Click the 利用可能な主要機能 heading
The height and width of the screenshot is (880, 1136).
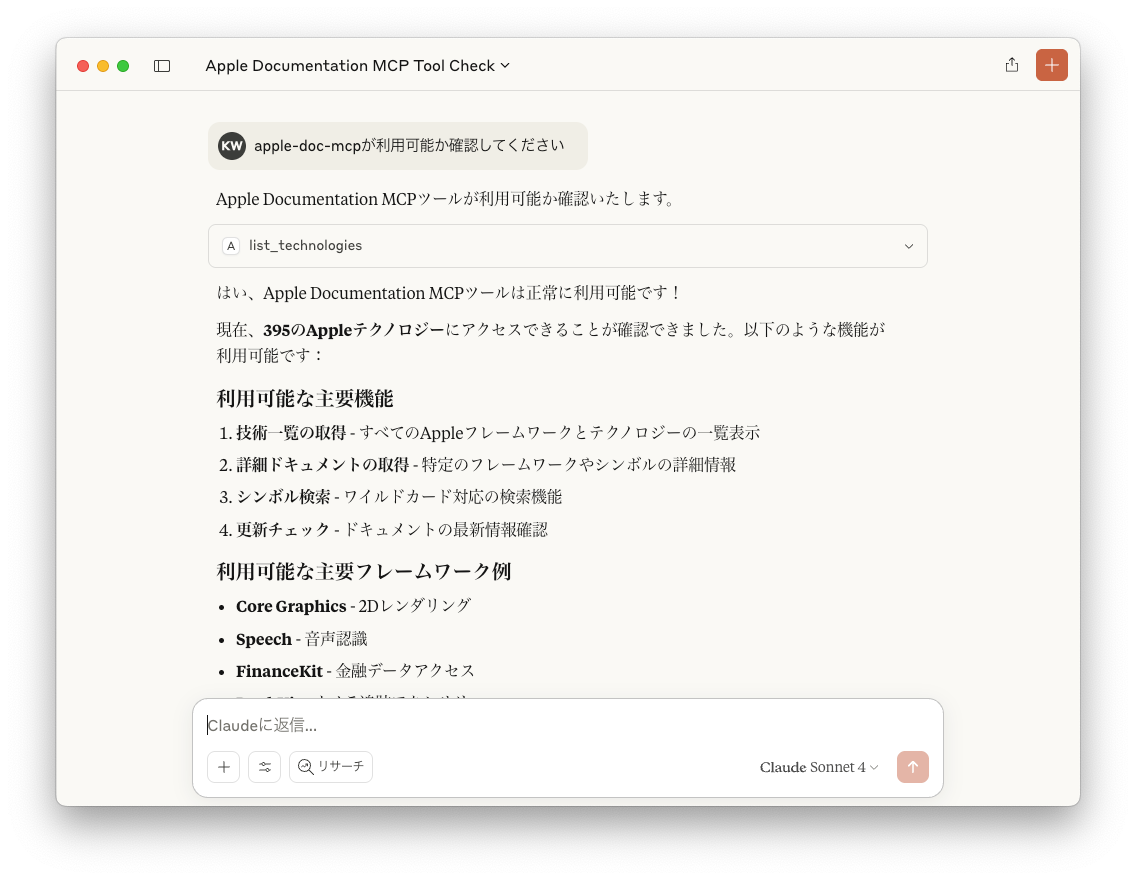305,398
